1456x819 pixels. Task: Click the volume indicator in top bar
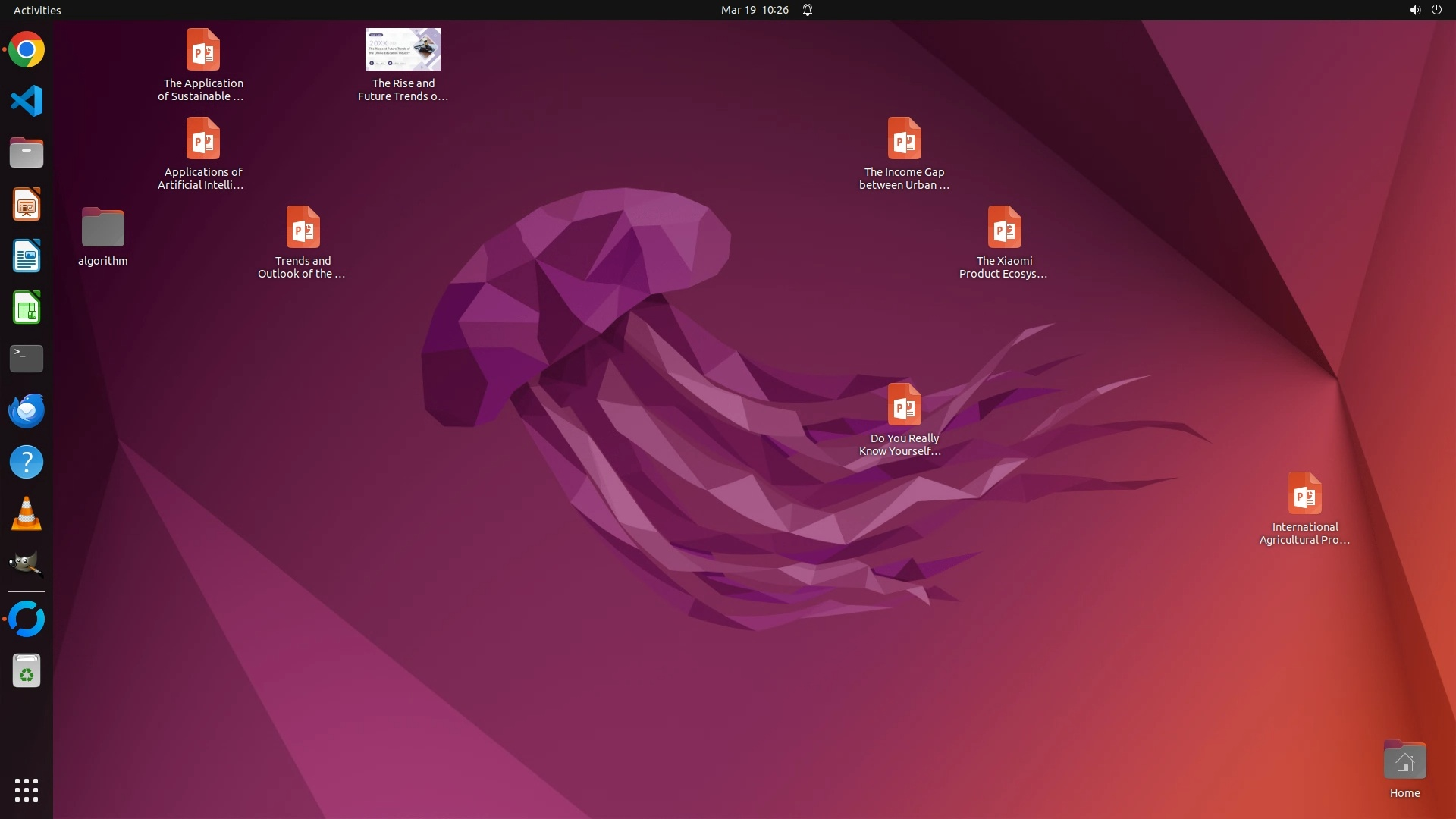[x=1414, y=10]
